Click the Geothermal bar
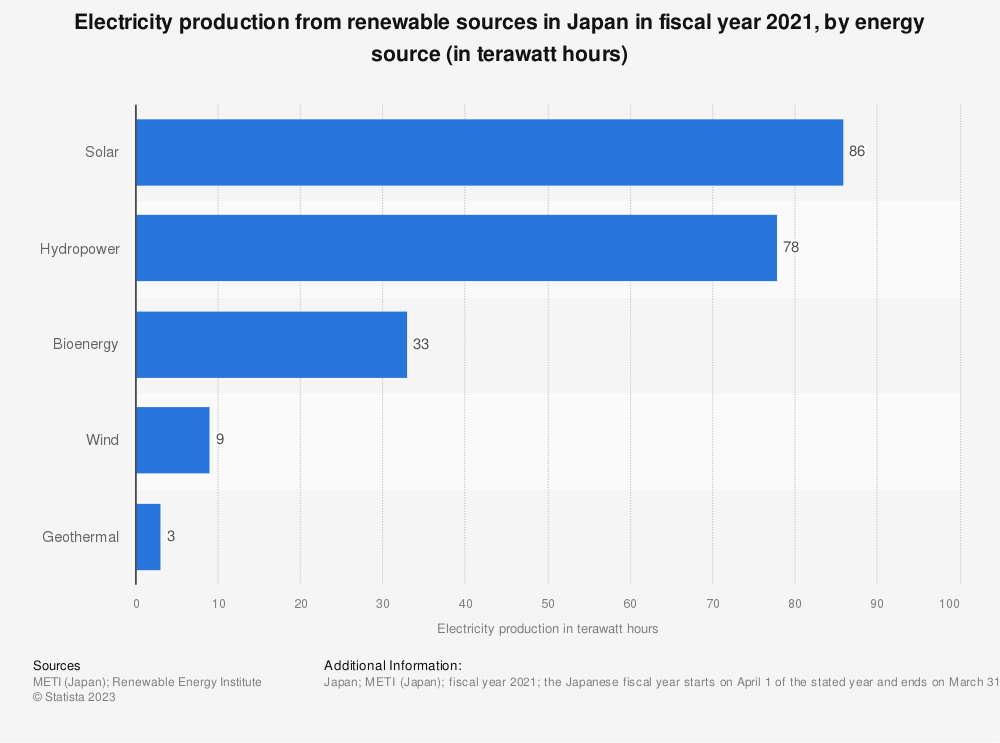The image size is (1000, 743). tap(148, 537)
